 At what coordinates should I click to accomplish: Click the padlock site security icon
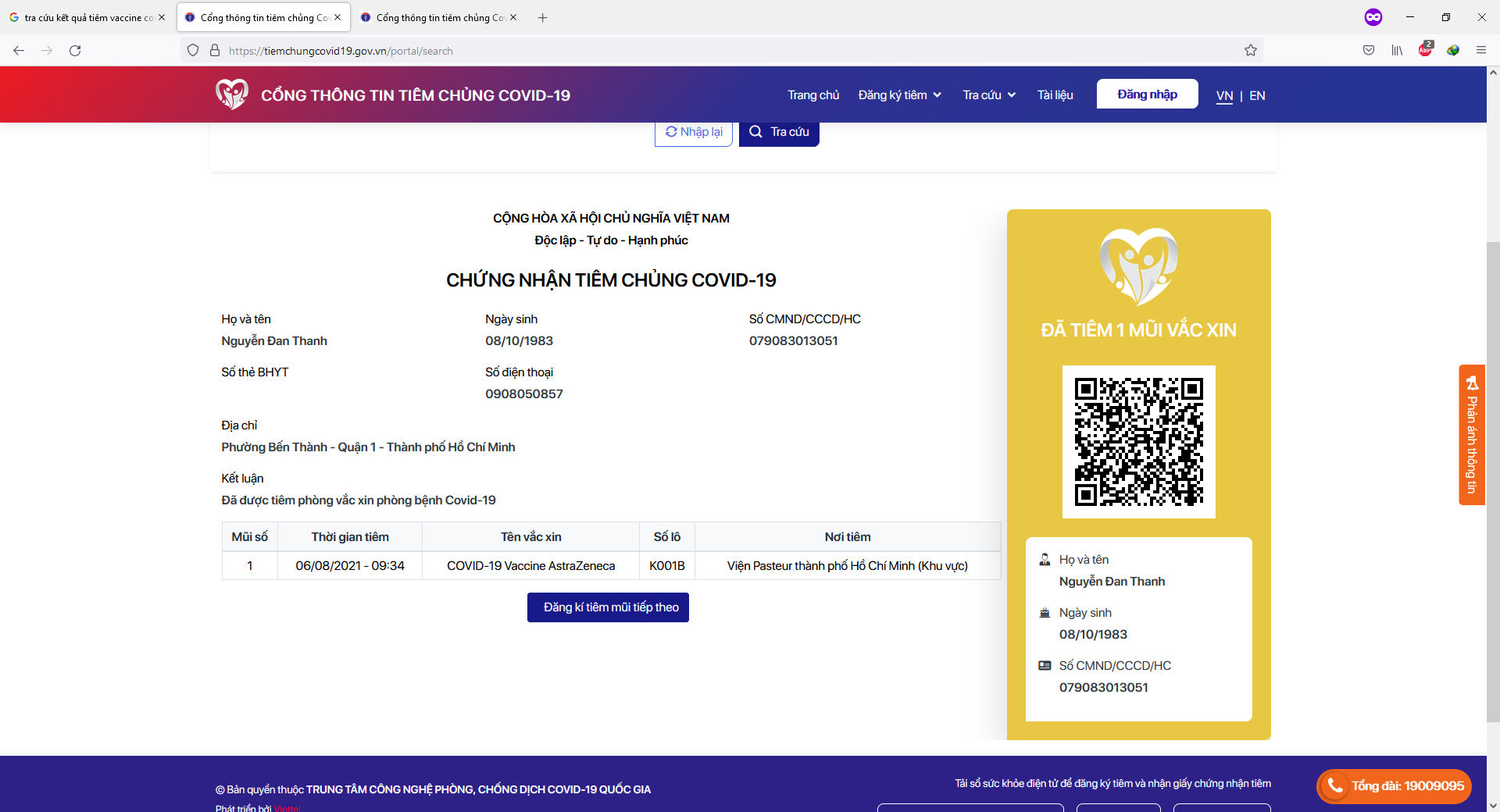click(x=215, y=51)
